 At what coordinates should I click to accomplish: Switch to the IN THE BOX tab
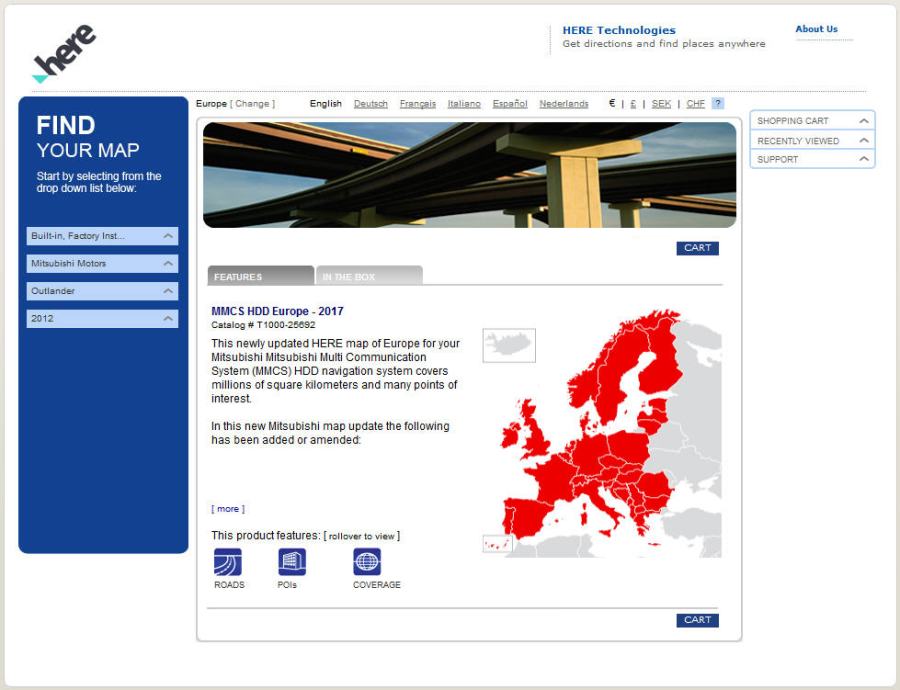tap(369, 276)
